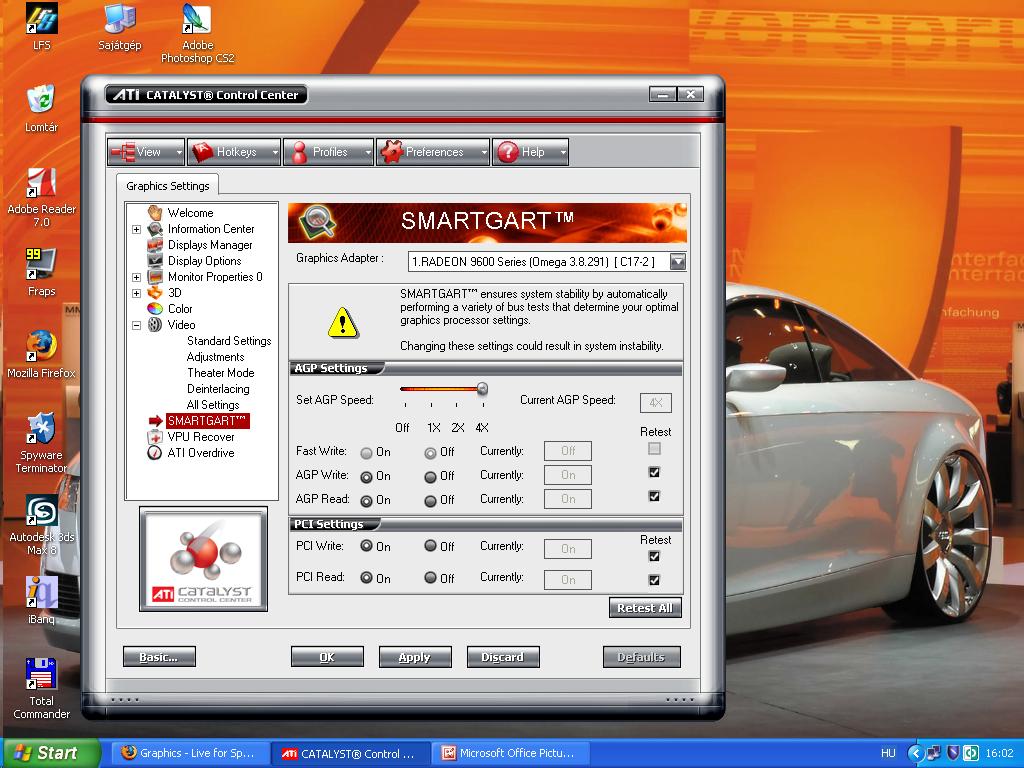Click the Information Center tree icon
Screen dimensions: 1024x768
155,229
